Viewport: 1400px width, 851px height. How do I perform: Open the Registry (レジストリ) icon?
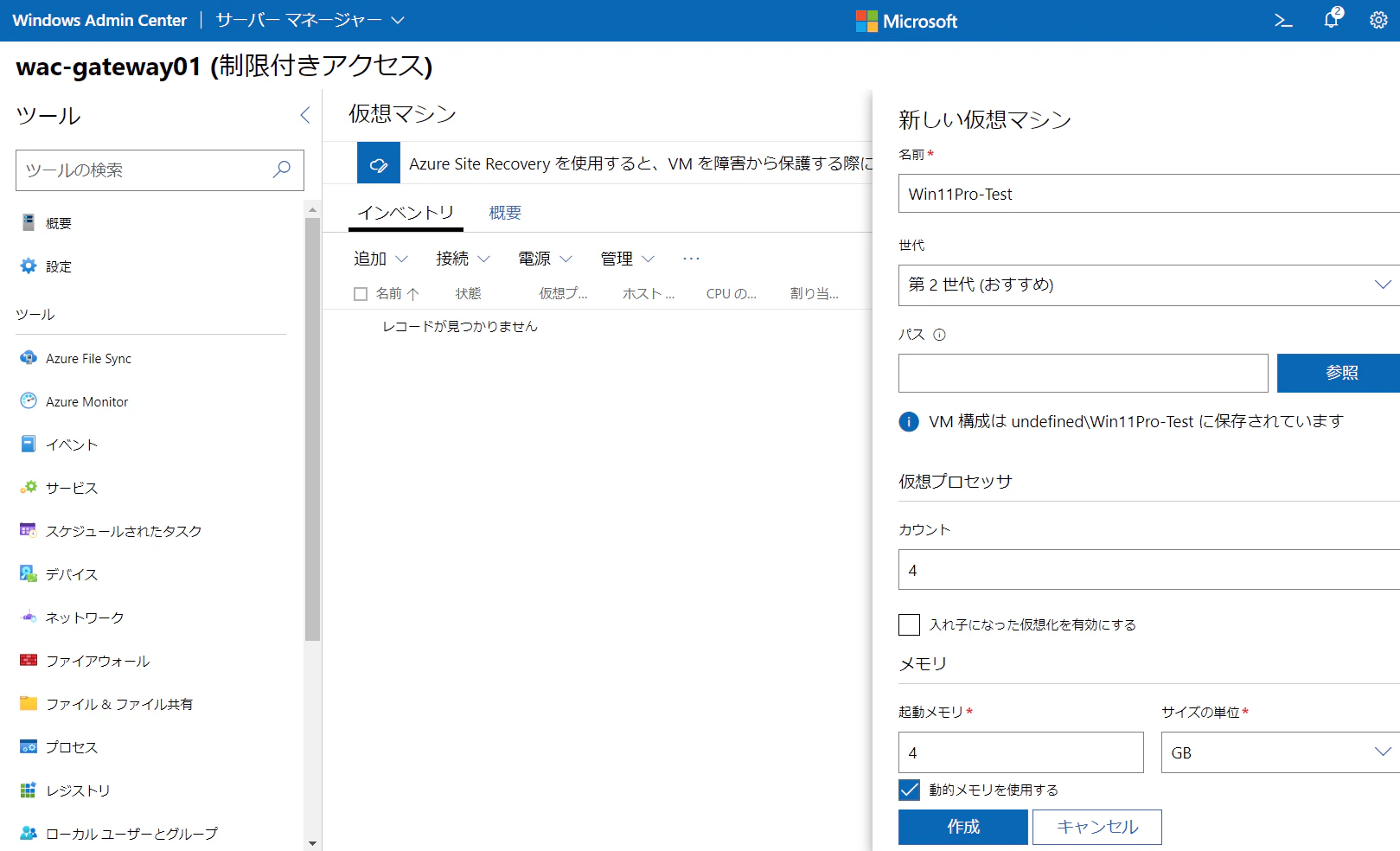[x=29, y=790]
